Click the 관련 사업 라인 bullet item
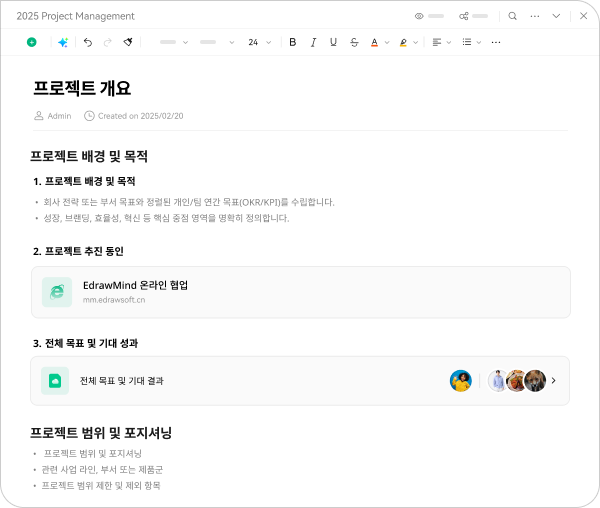This screenshot has width=600, height=508. point(102,470)
